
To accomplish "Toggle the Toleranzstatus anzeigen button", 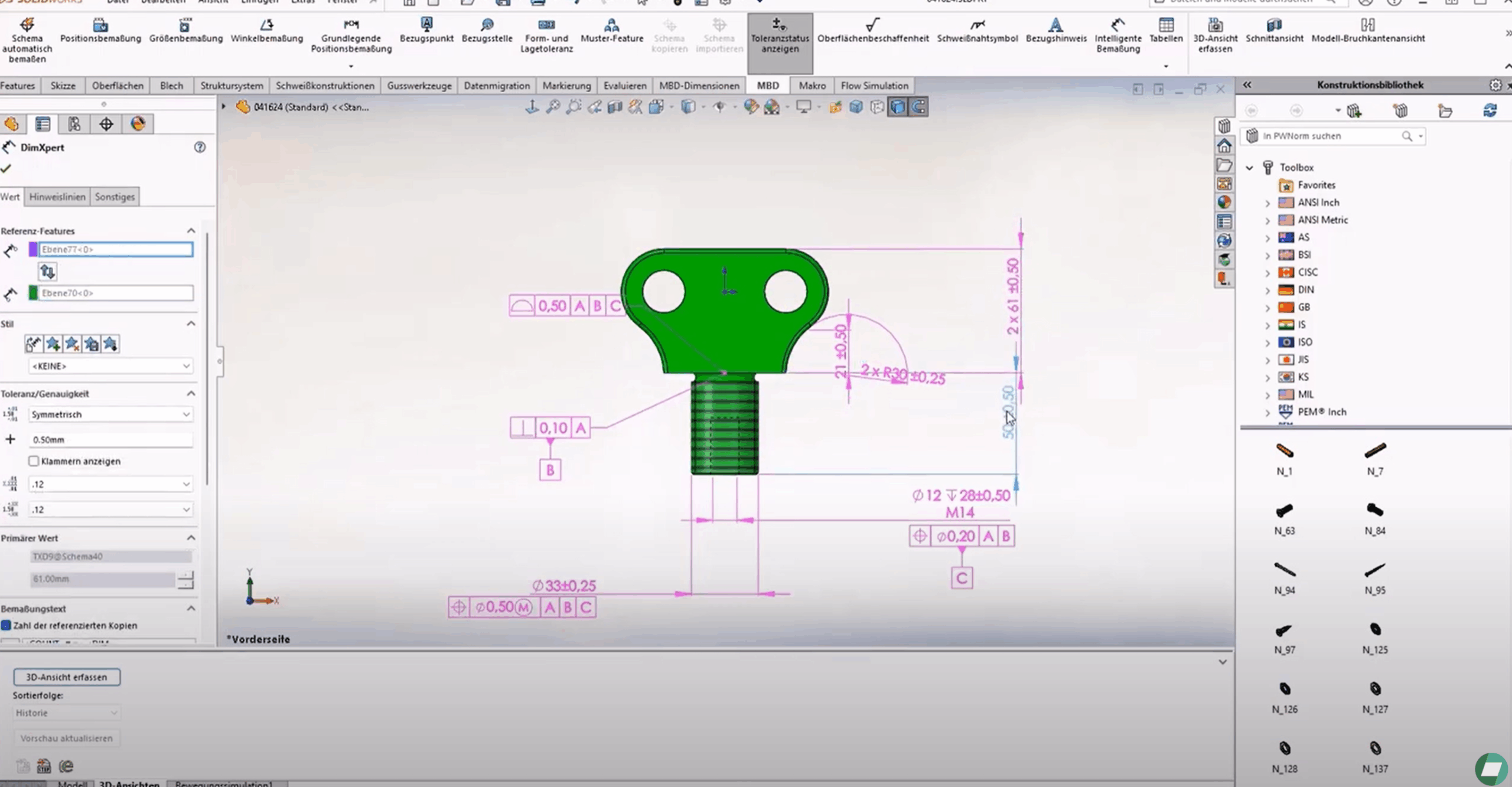I will coord(780,35).
